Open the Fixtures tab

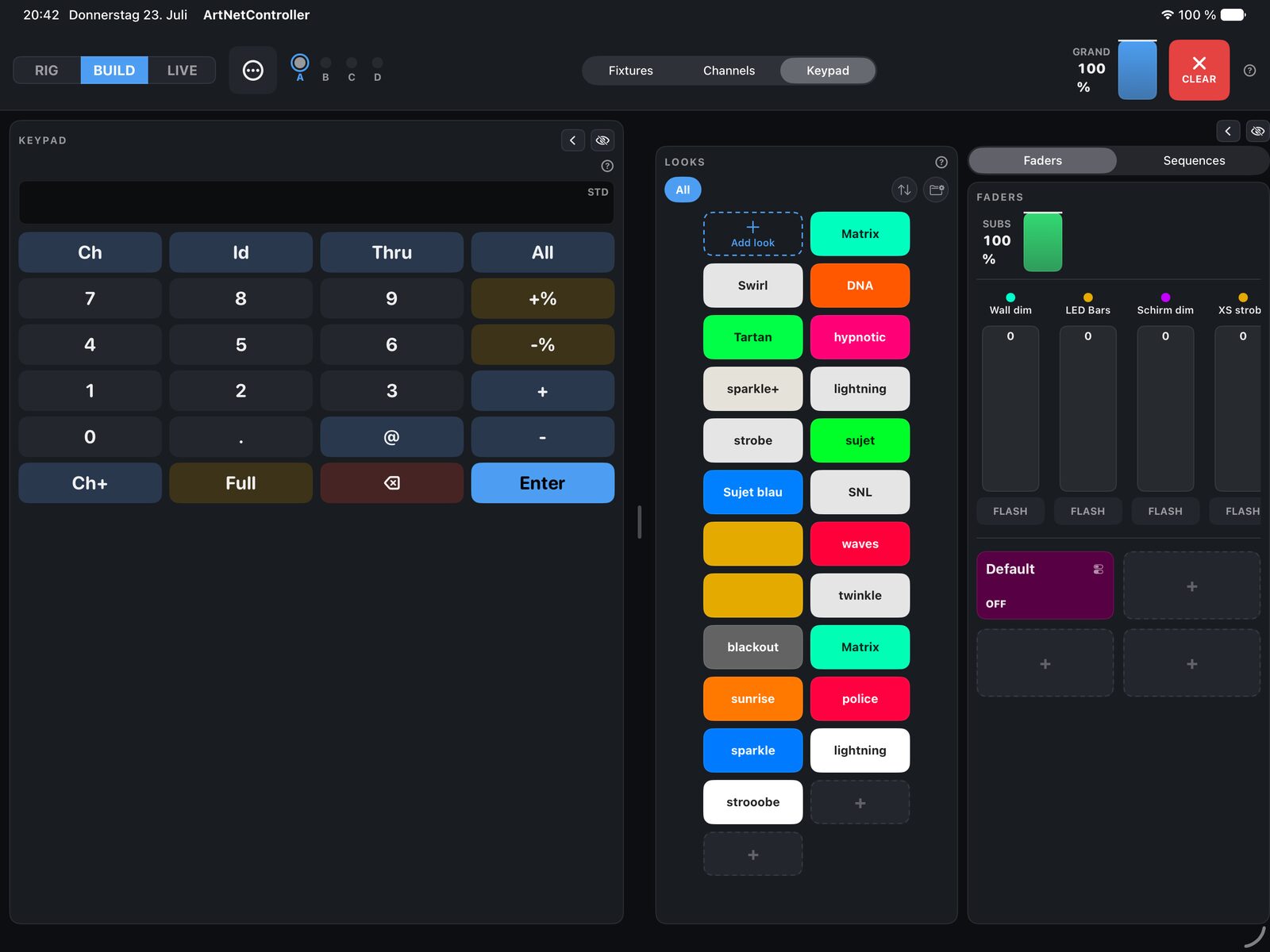click(631, 71)
